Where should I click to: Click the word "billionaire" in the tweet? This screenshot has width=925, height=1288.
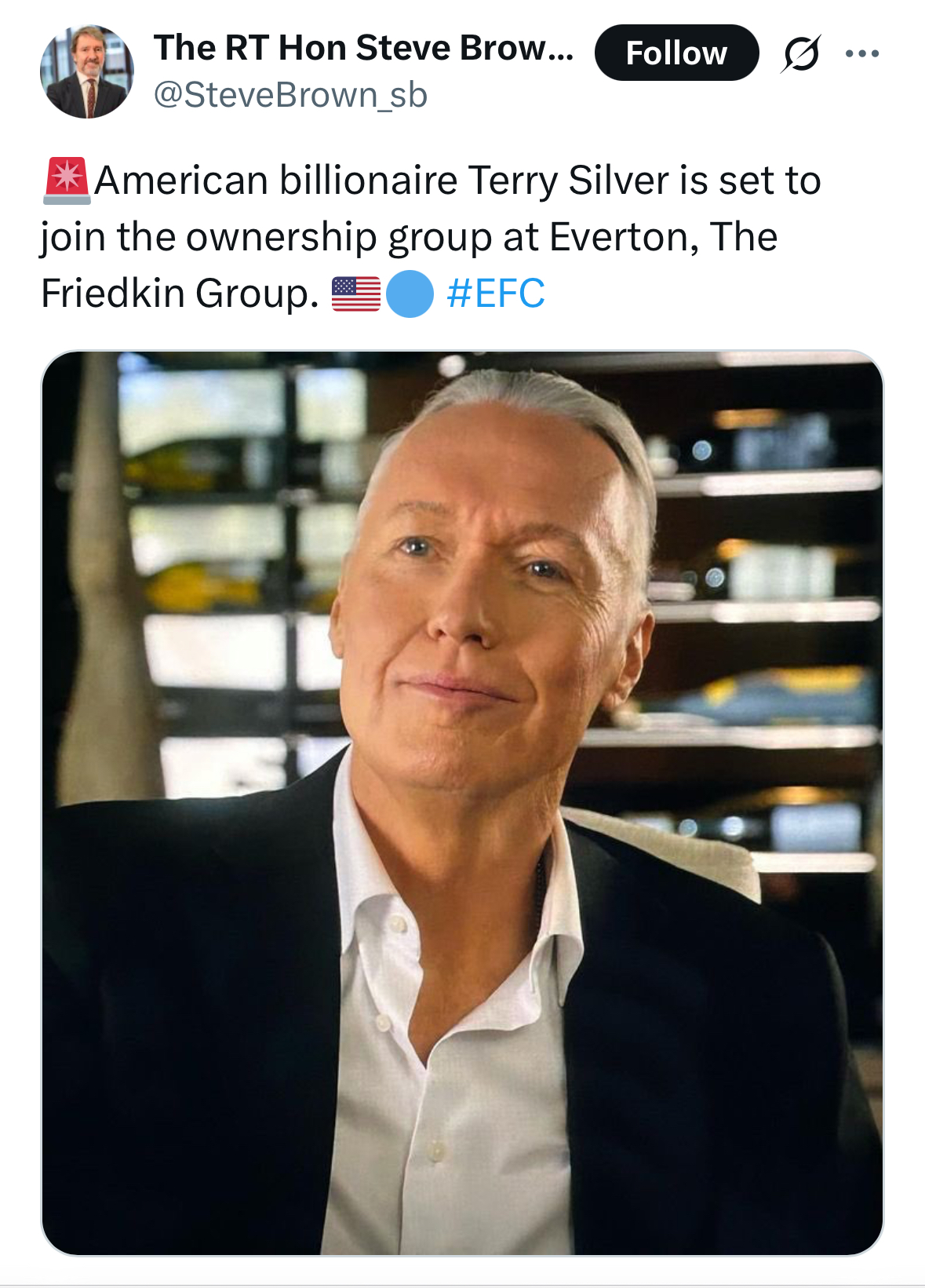[x=369, y=181]
